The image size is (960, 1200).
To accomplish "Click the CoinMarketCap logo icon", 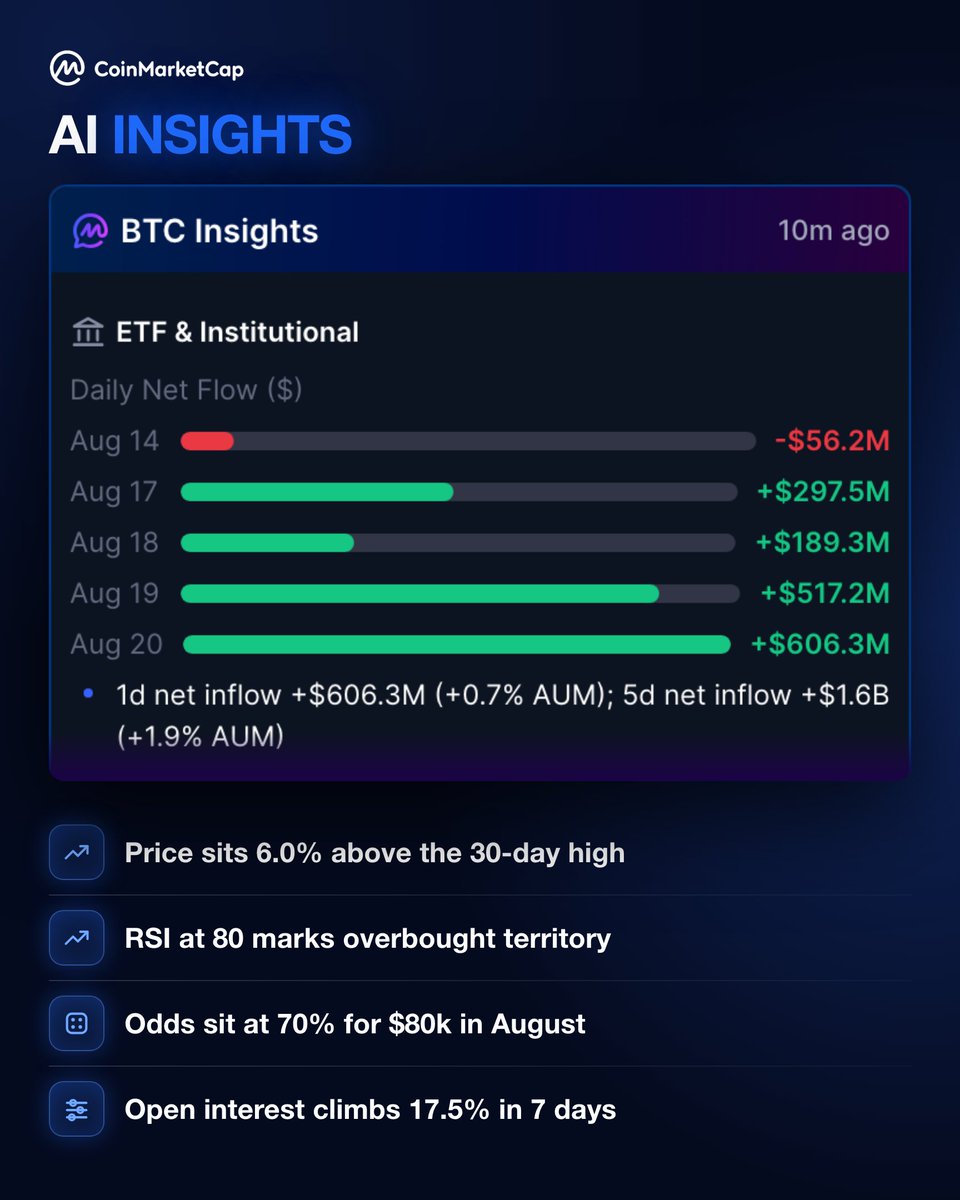I will pos(66,69).
